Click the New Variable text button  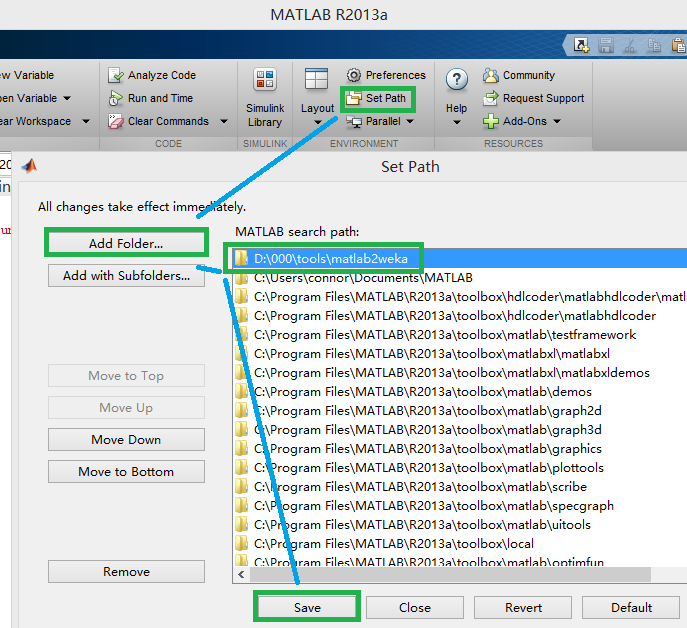pyautogui.click(x=27, y=75)
